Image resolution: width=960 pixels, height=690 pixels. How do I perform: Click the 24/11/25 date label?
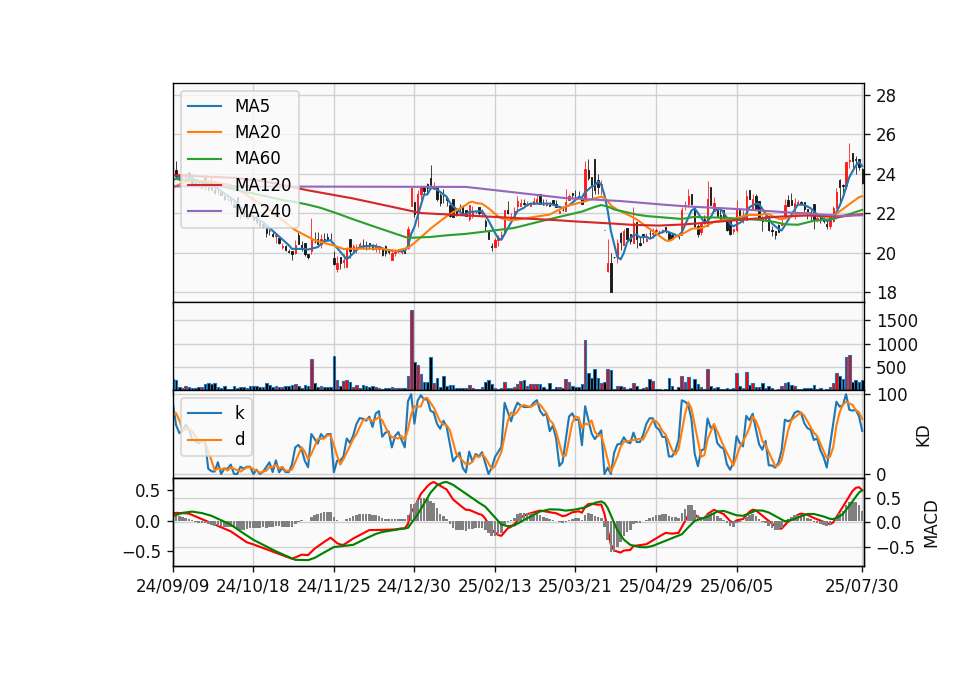coord(334,586)
